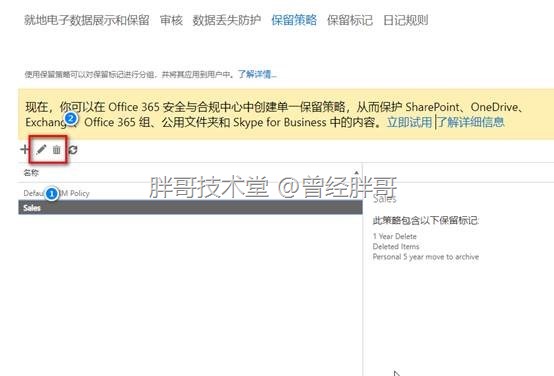The width and height of the screenshot is (554, 376).
Task: Select the Sales policy row
Action: [190, 207]
